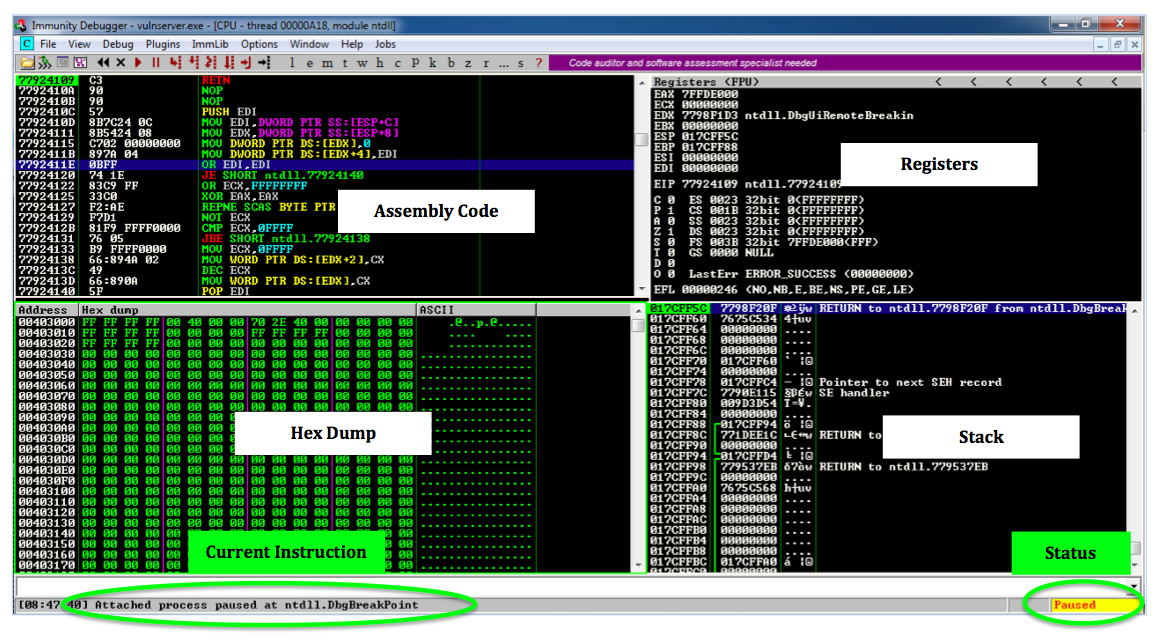Open the Debug menu
Image resolution: width=1155 pixels, height=641 pixels.
pyautogui.click(x=118, y=44)
